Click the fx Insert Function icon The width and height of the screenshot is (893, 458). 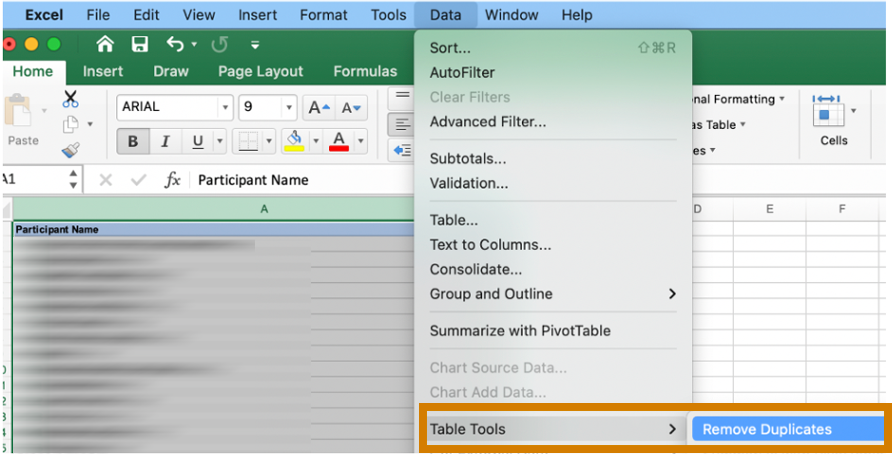pos(172,181)
